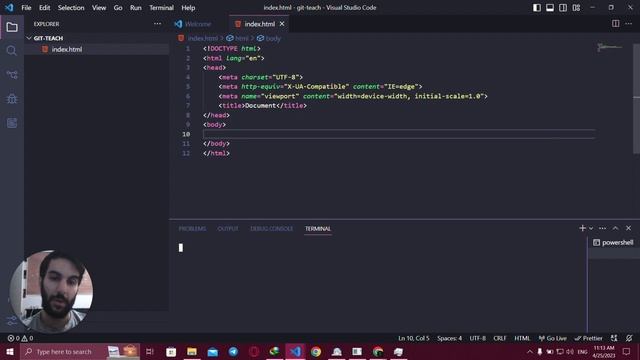This screenshot has width=640, height=360.
Task: Open the Selection menu
Action: pyautogui.click(x=71, y=8)
